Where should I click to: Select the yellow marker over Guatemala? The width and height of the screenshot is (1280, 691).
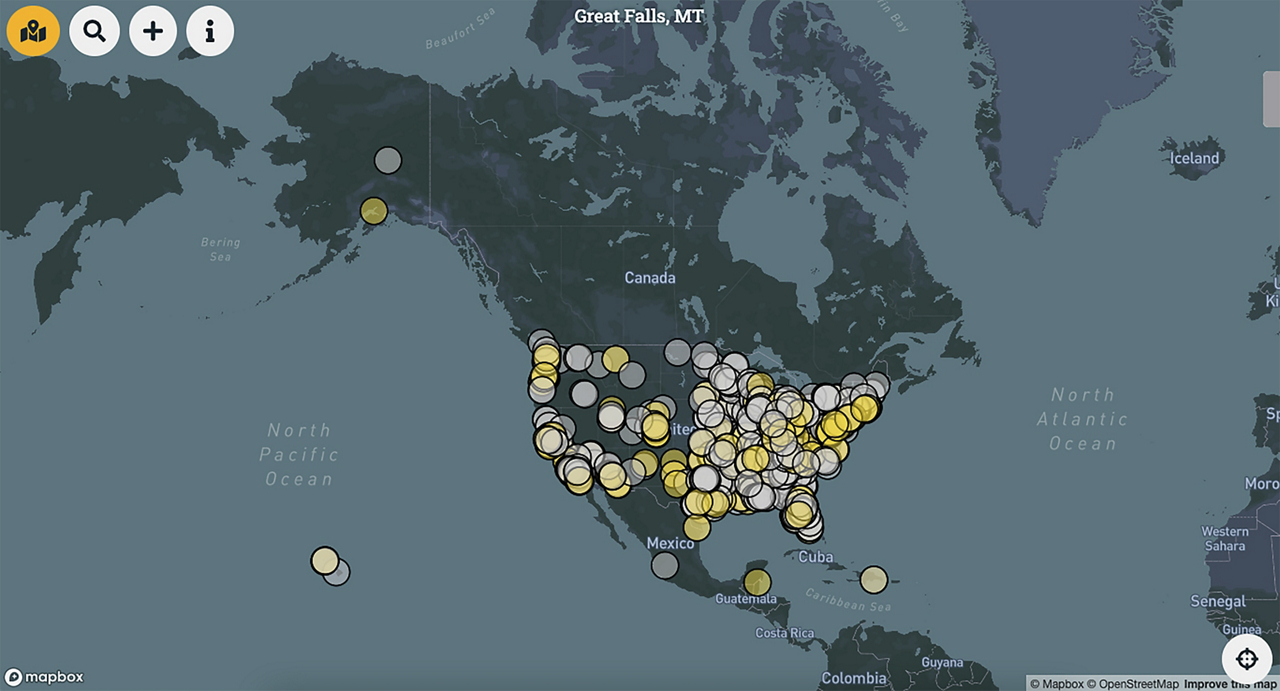(758, 583)
